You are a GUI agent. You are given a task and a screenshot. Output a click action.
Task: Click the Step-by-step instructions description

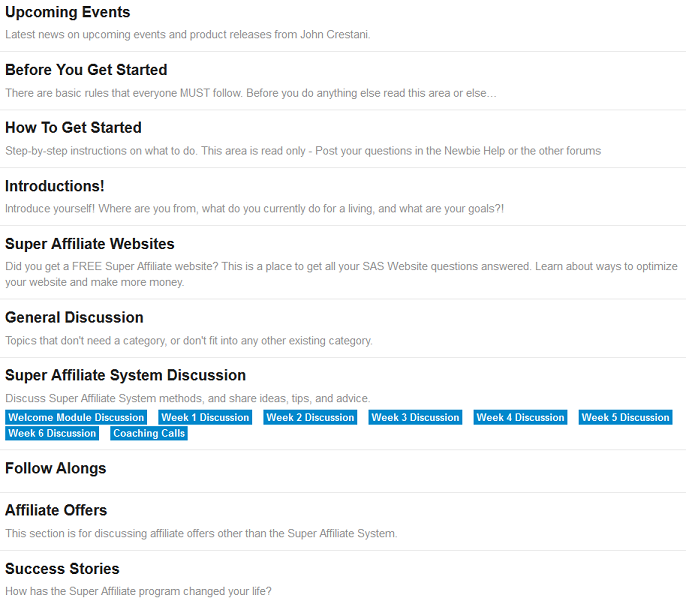tap(303, 151)
